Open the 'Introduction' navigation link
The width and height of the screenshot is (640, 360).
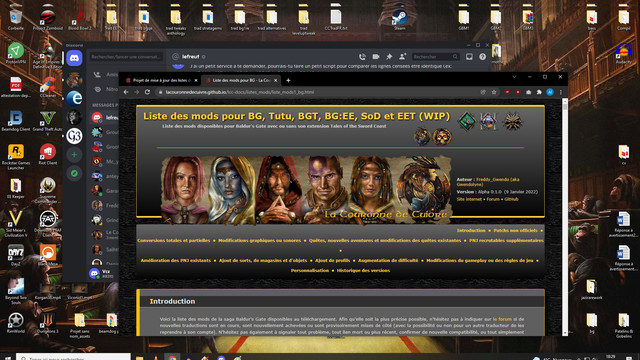(x=471, y=231)
